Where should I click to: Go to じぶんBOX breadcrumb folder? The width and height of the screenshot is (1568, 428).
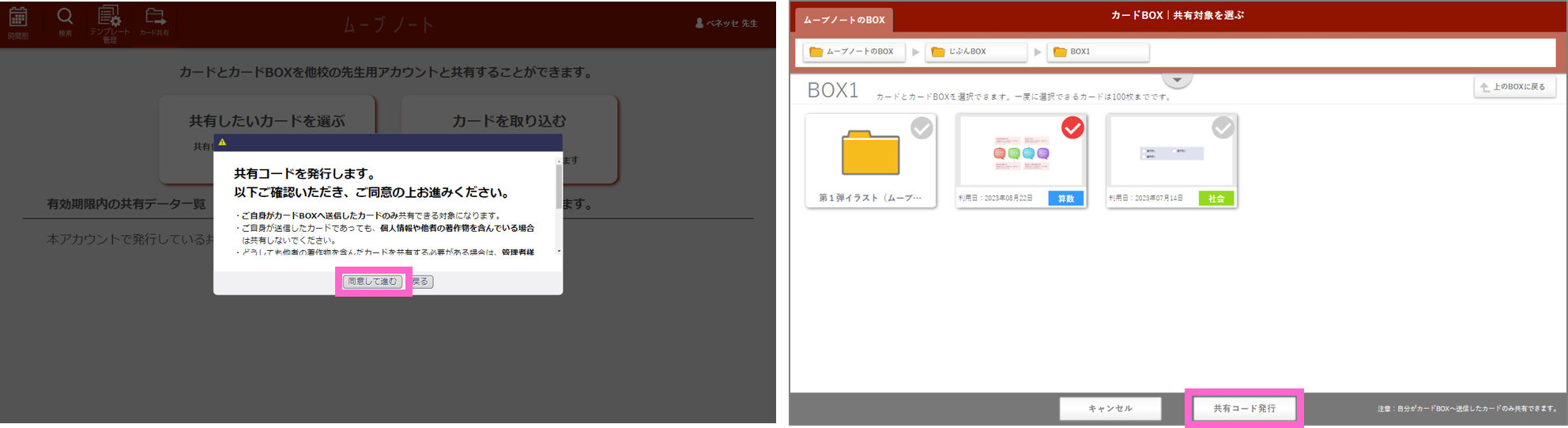(975, 51)
